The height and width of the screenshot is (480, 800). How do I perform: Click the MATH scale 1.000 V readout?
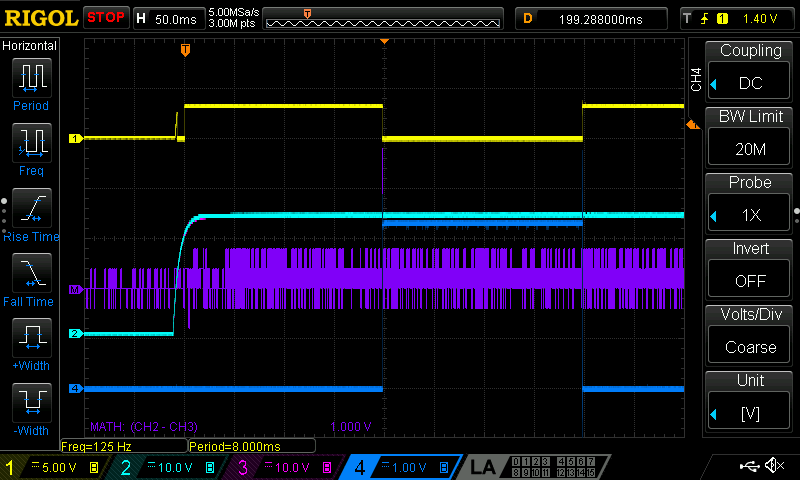[x=351, y=427]
